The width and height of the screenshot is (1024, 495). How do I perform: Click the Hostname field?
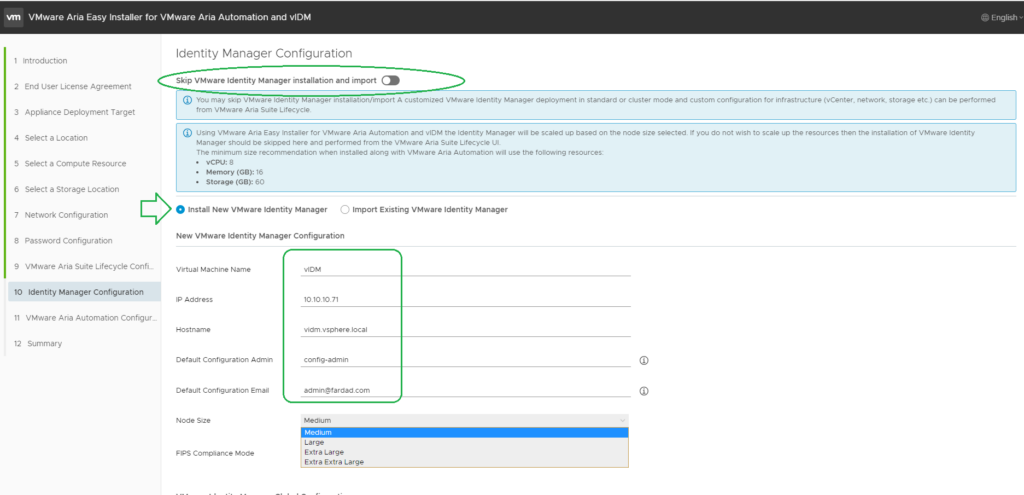click(465, 330)
